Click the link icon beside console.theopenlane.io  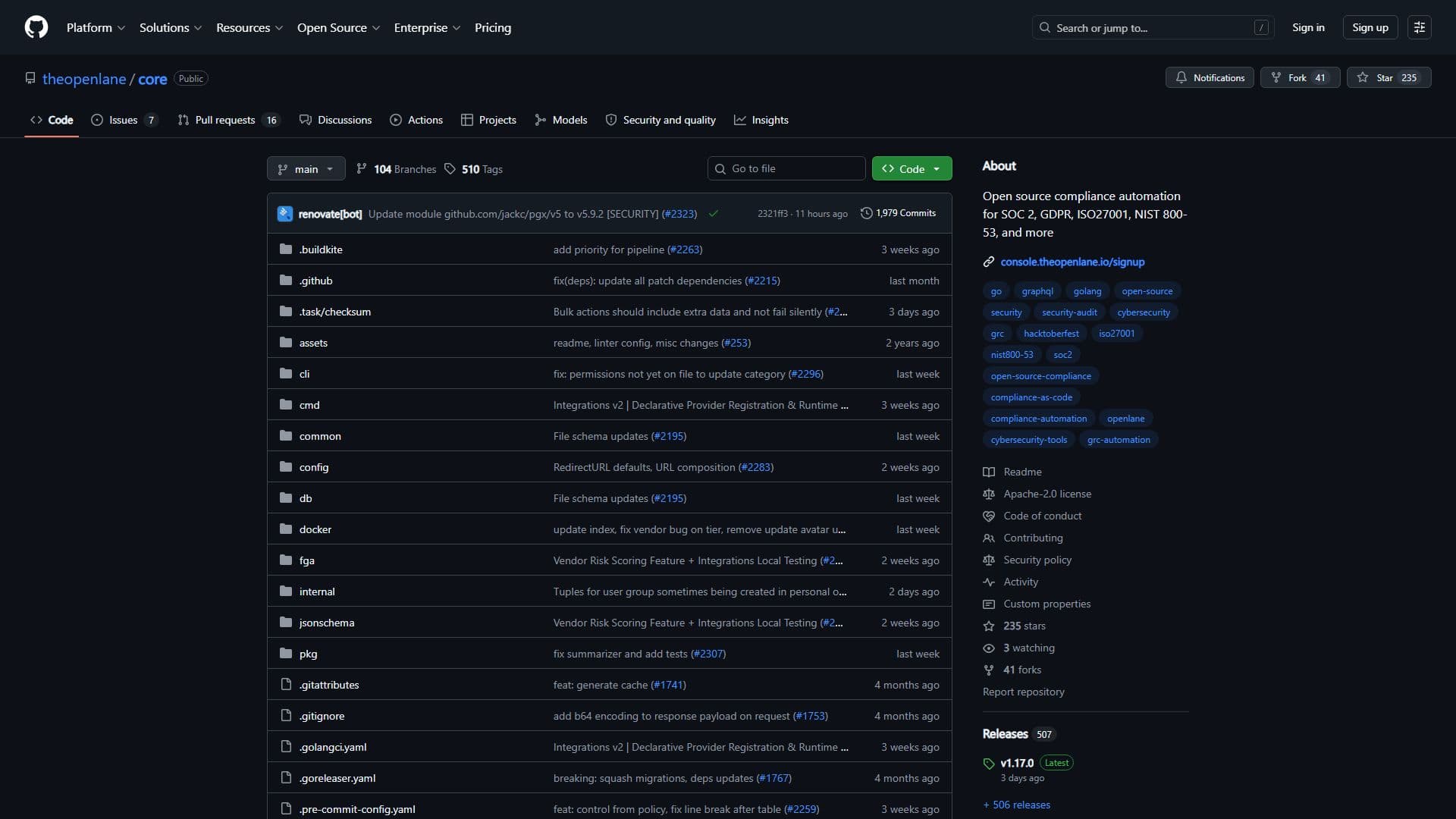coord(989,262)
